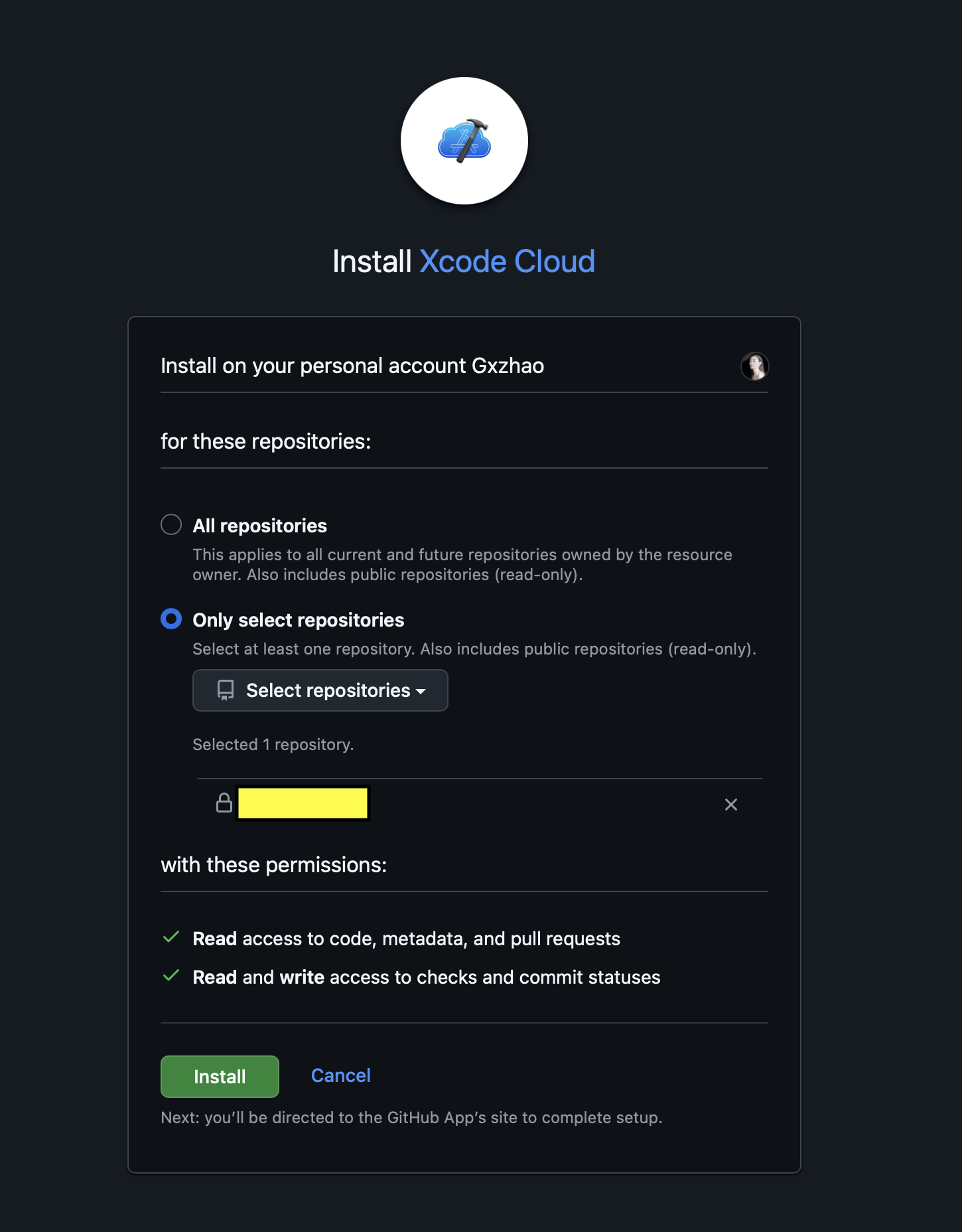Viewport: 962px width, 1232px height.
Task: Click the green checkmark beside Read access permission
Action: [171, 937]
